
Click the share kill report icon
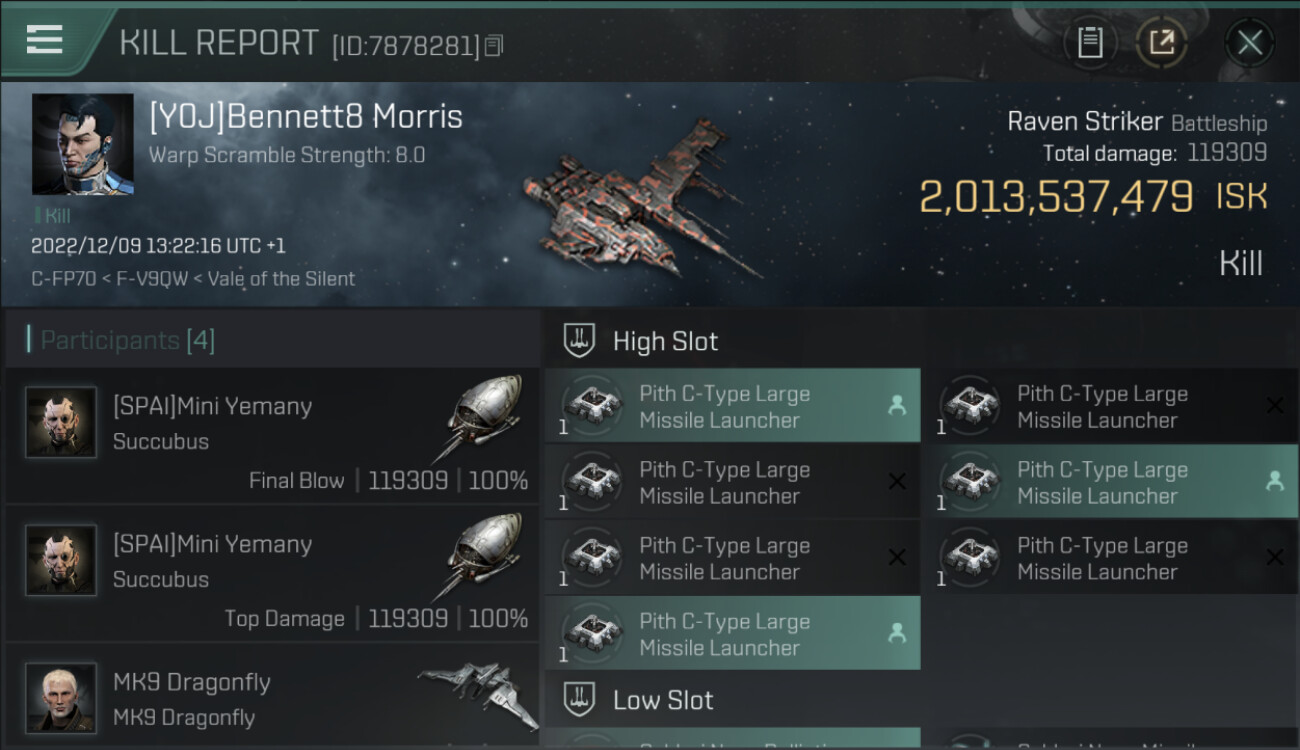[1161, 42]
